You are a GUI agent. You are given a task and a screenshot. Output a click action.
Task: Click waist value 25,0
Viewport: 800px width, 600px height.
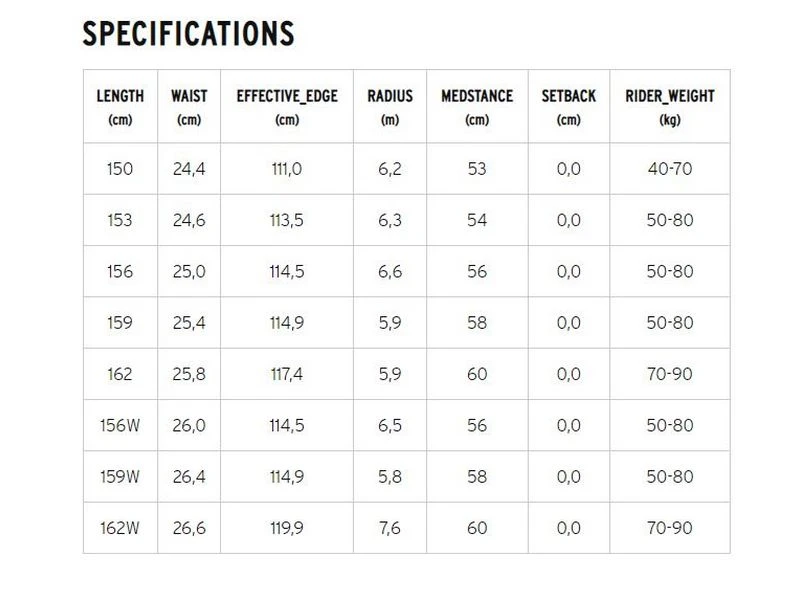click(189, 272)
